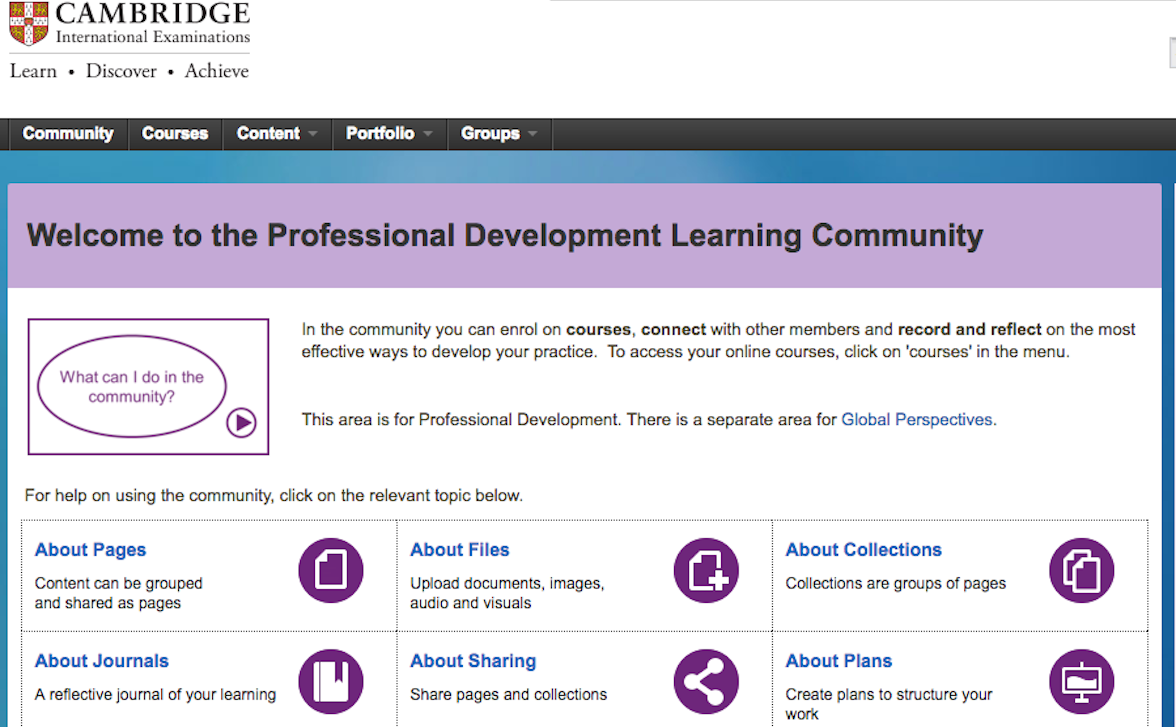Open the About Journals help link
1176x727 pixels.
tap(102, 661)
